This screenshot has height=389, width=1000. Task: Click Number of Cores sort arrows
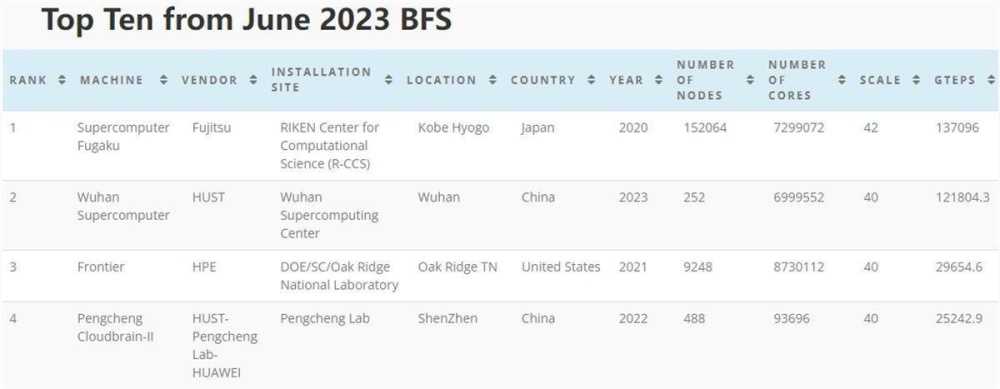(x=842, y=80)
